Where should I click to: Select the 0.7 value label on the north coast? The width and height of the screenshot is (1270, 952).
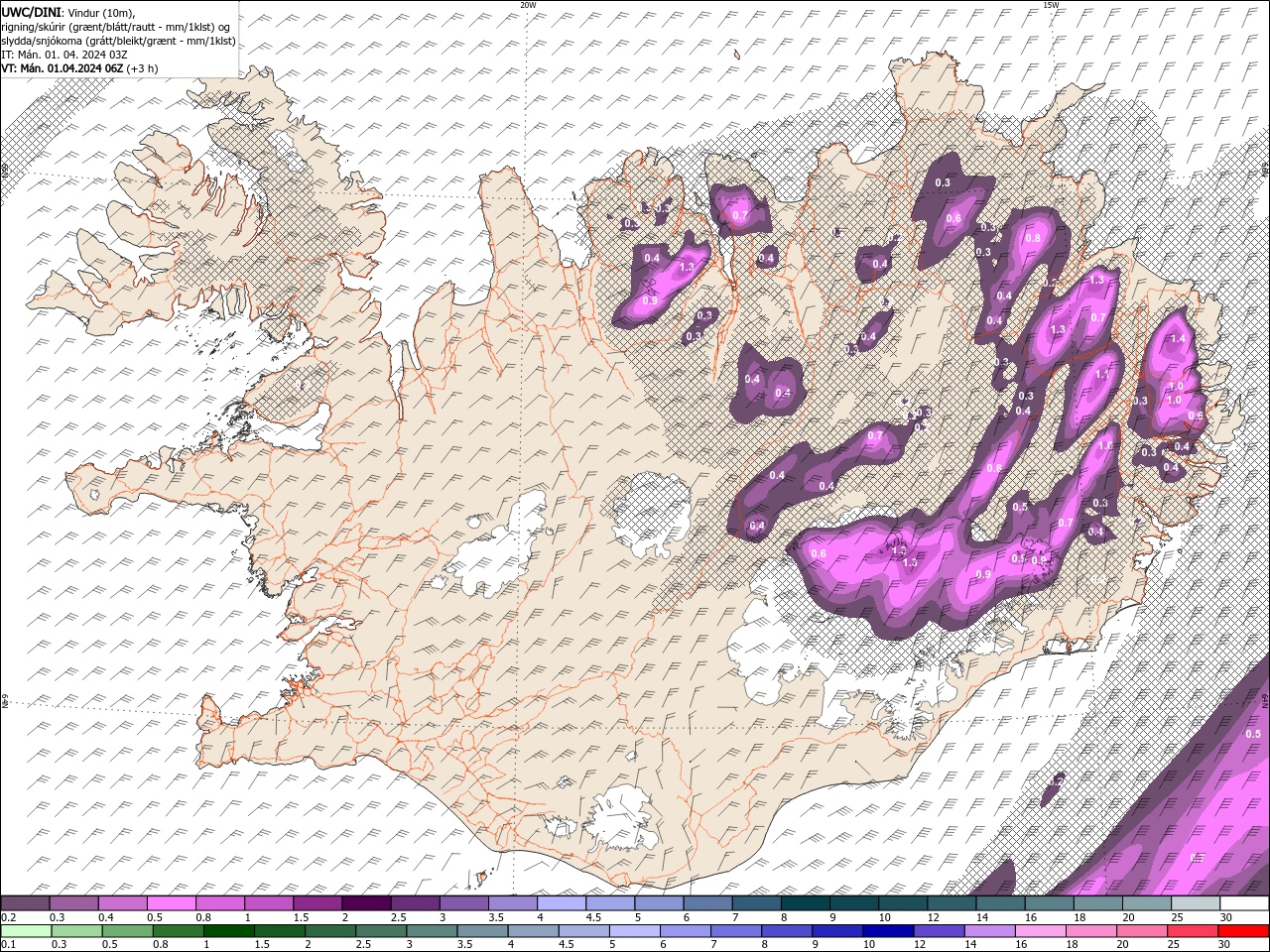click(739, 215)
